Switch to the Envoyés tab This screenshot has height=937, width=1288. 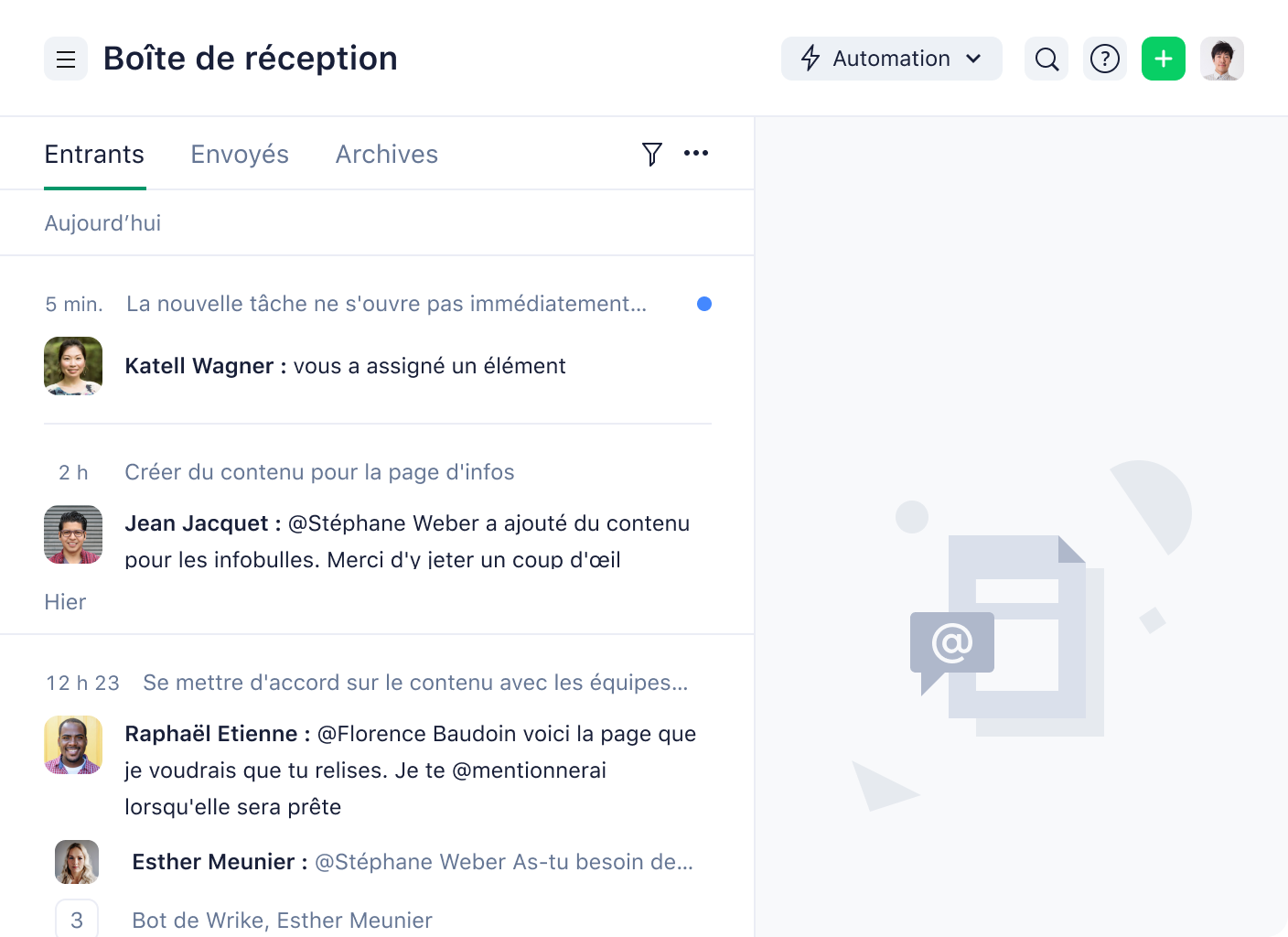[240, 154]
